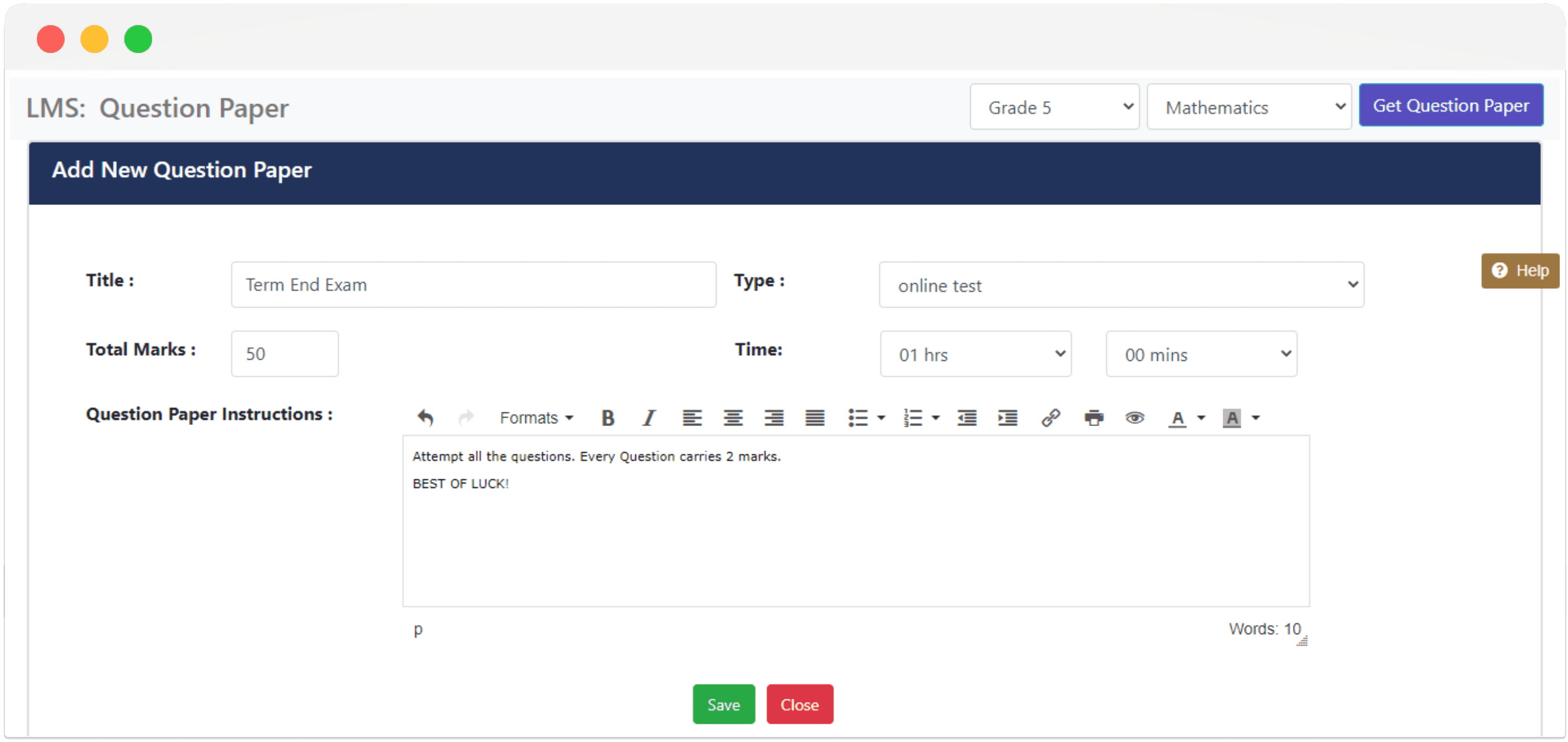Screen dimensions: 1568x742
Task: Click the Italic formatting icon
Action: 648,418
